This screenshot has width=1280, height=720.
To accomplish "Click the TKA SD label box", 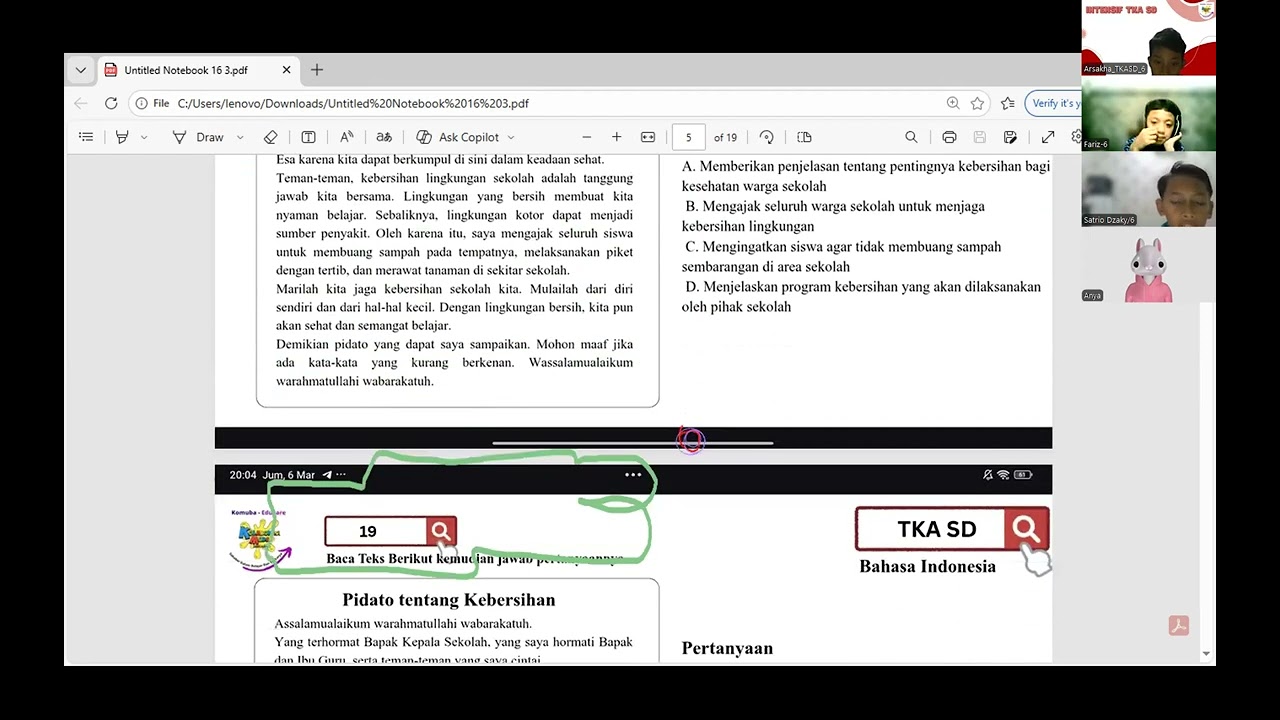I will pos(932,529).
